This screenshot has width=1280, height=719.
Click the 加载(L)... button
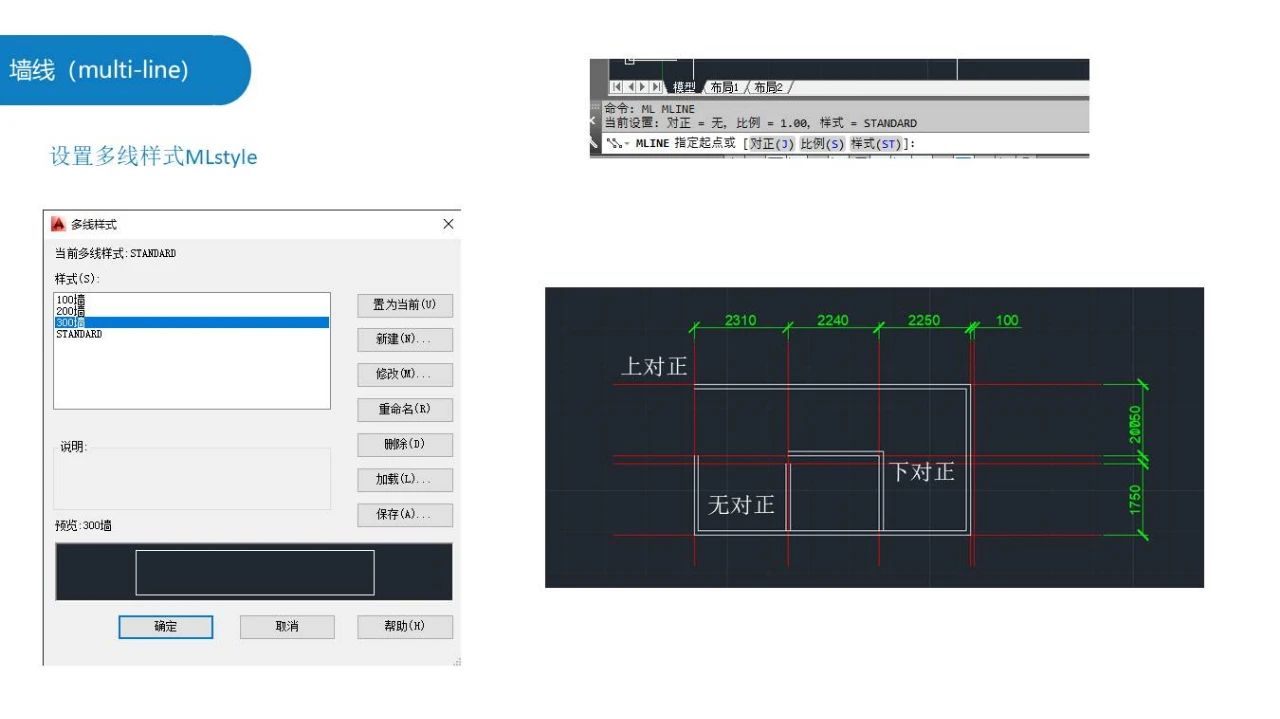point(405,480)
